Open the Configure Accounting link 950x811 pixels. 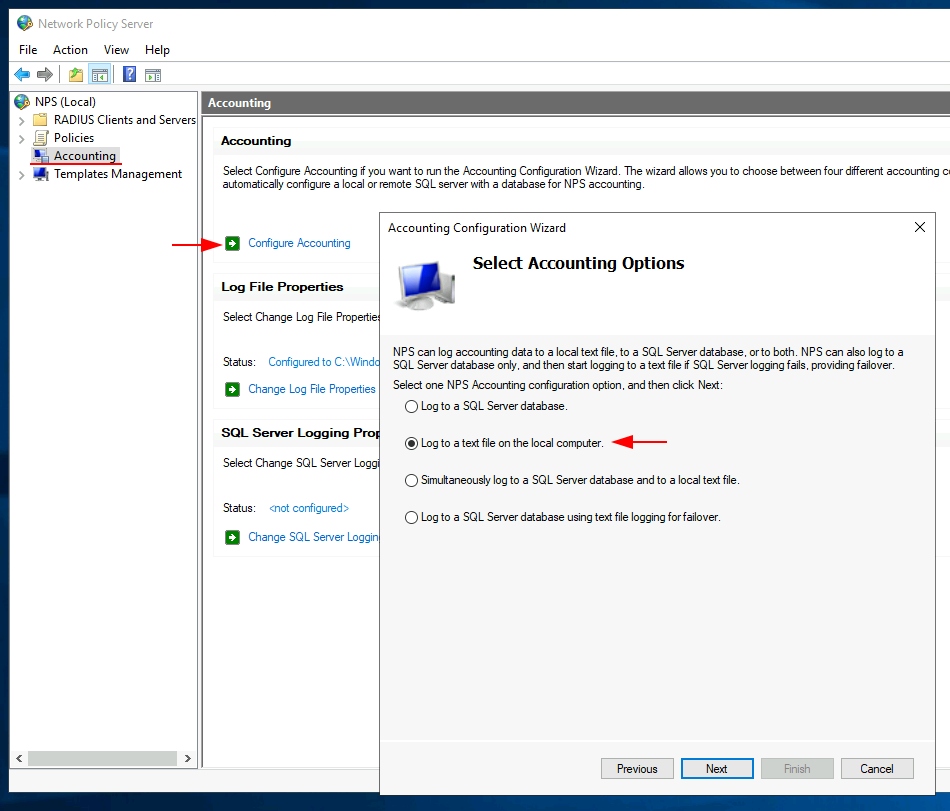299,243
